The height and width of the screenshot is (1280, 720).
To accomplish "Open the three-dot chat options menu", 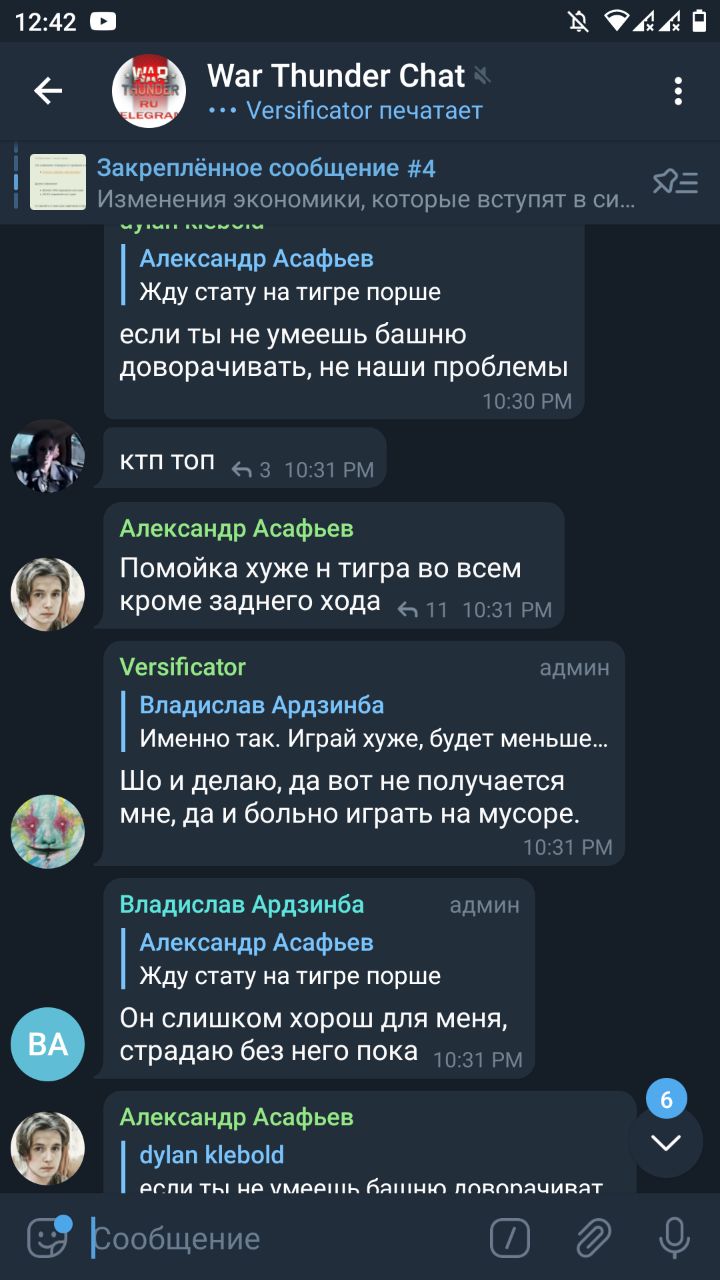I will tap(678, 92).
